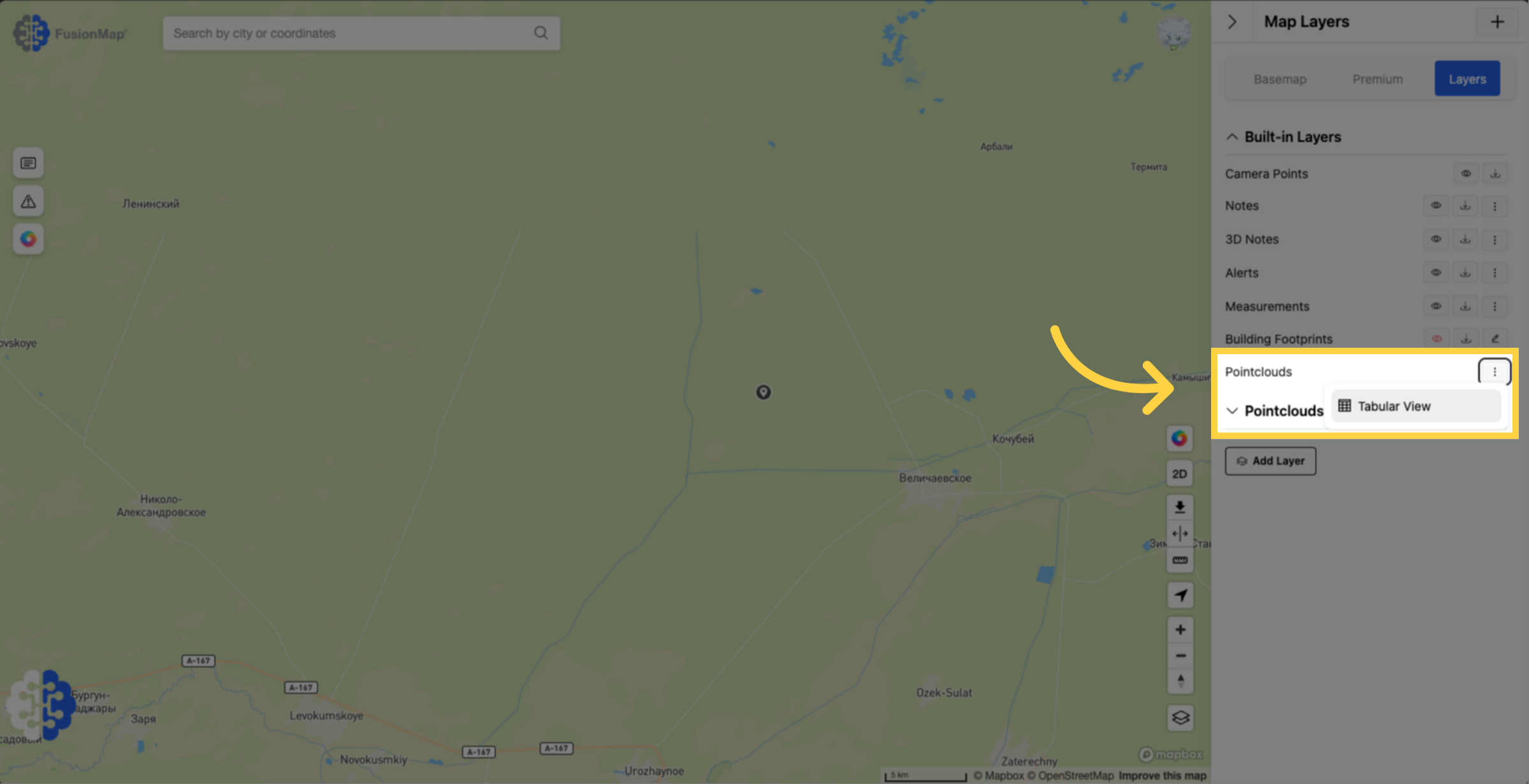Focus the search by city or coordinates field
The width and height of the screenshot is (1529, 784).
361,33
